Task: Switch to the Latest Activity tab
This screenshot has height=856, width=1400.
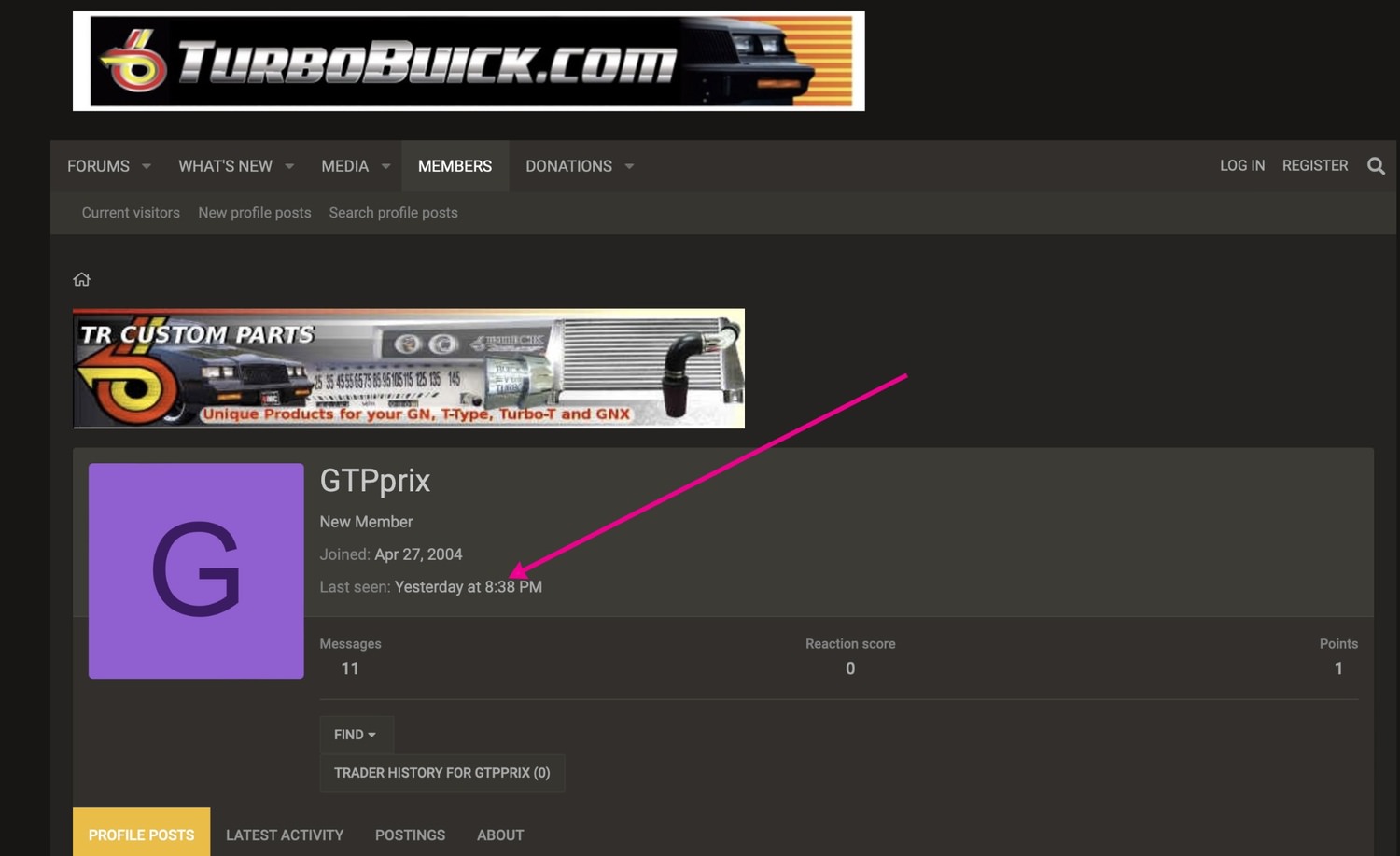Action: 285,835
